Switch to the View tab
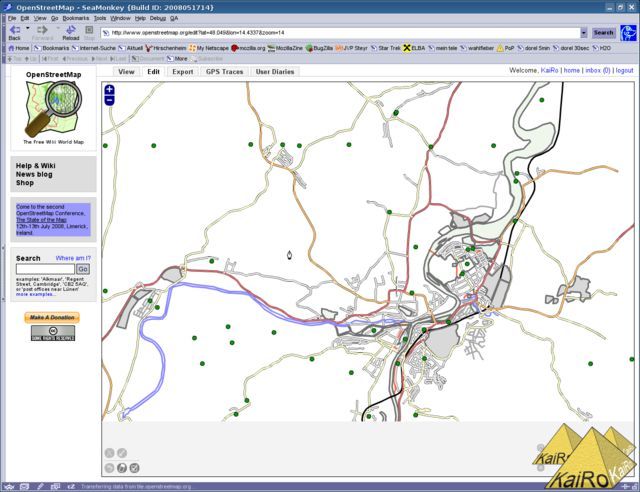The height and width of the screenshot is (492, 640). click(x=126, y=71)
